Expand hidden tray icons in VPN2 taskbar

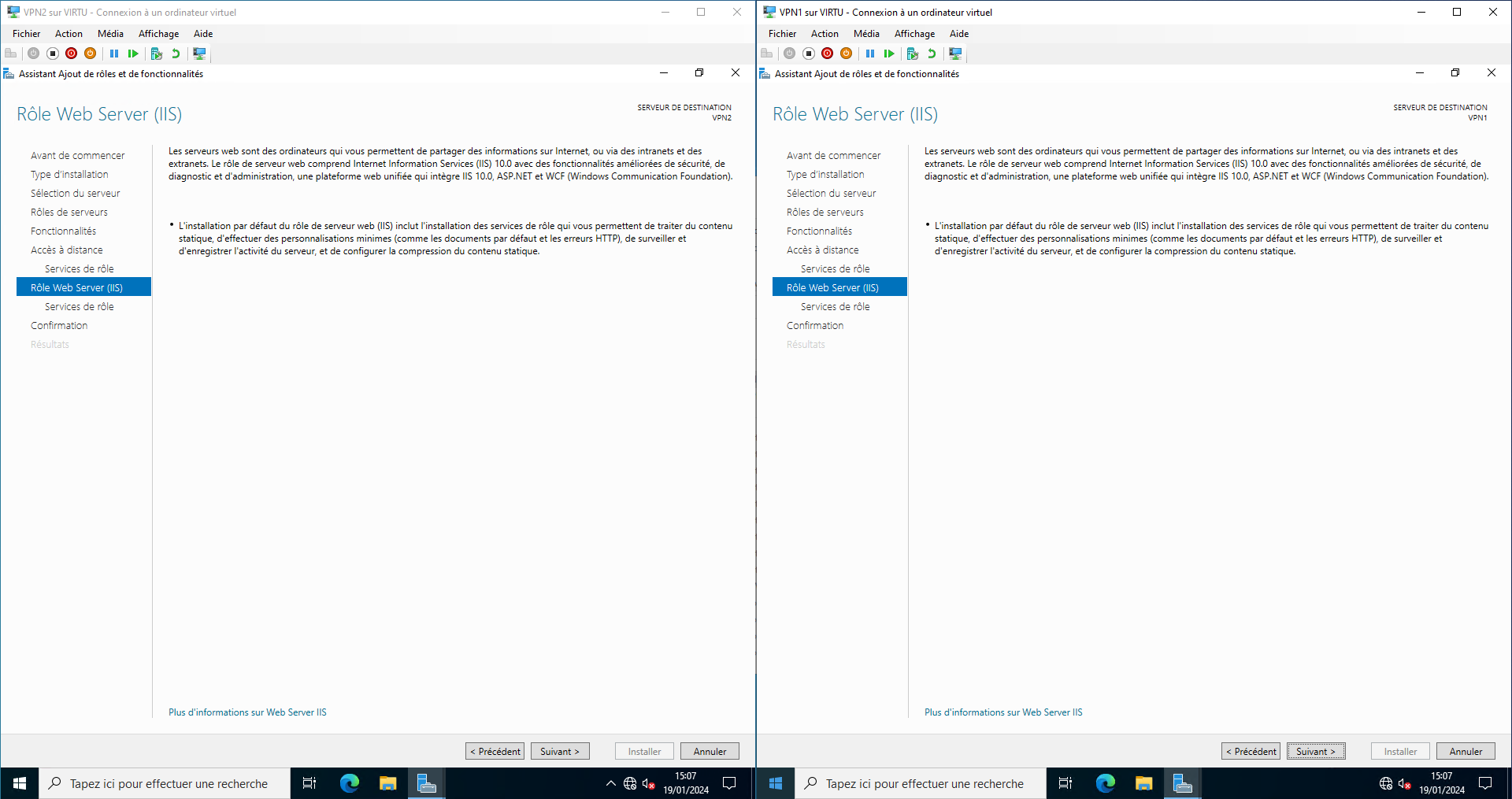610,783
